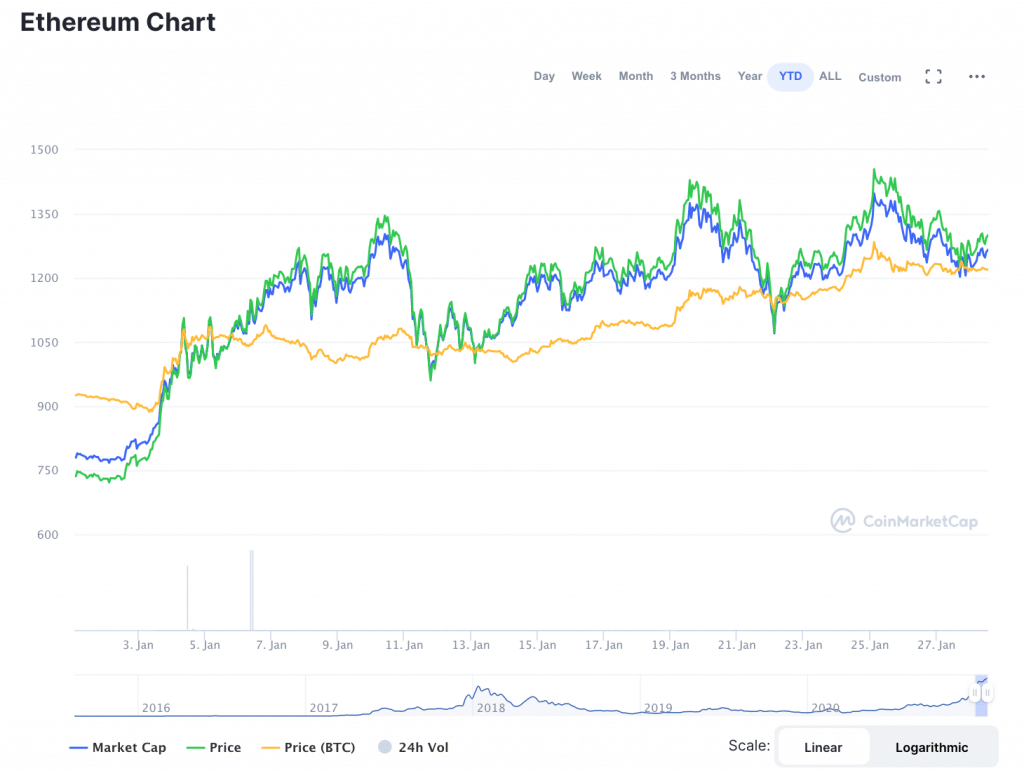Viewport: 1024px width, 773px height.
Task: Enter fullscreen chart mode
Action: [933, 77]
